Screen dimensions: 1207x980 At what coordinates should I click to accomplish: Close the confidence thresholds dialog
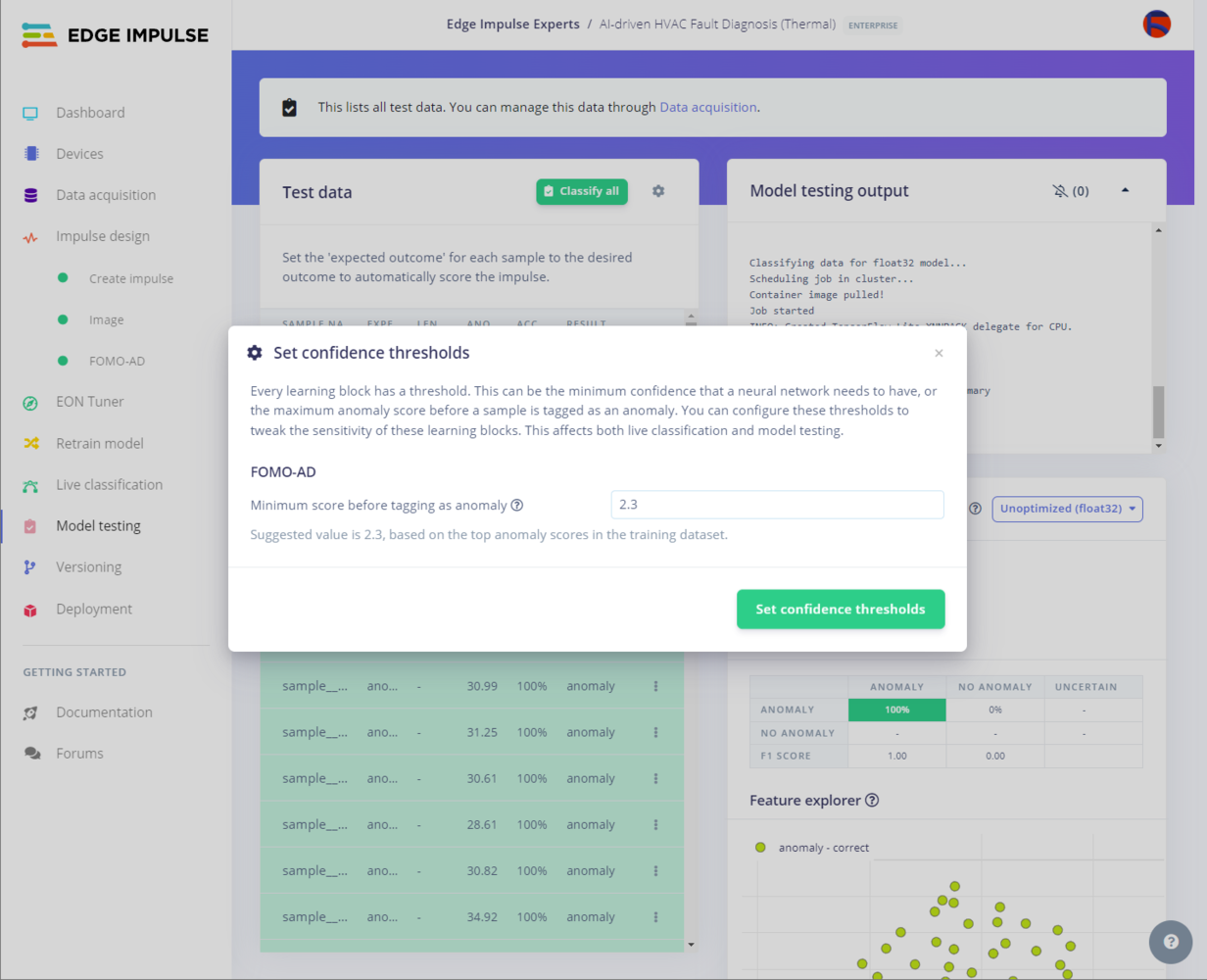click(x=939, y=353)
